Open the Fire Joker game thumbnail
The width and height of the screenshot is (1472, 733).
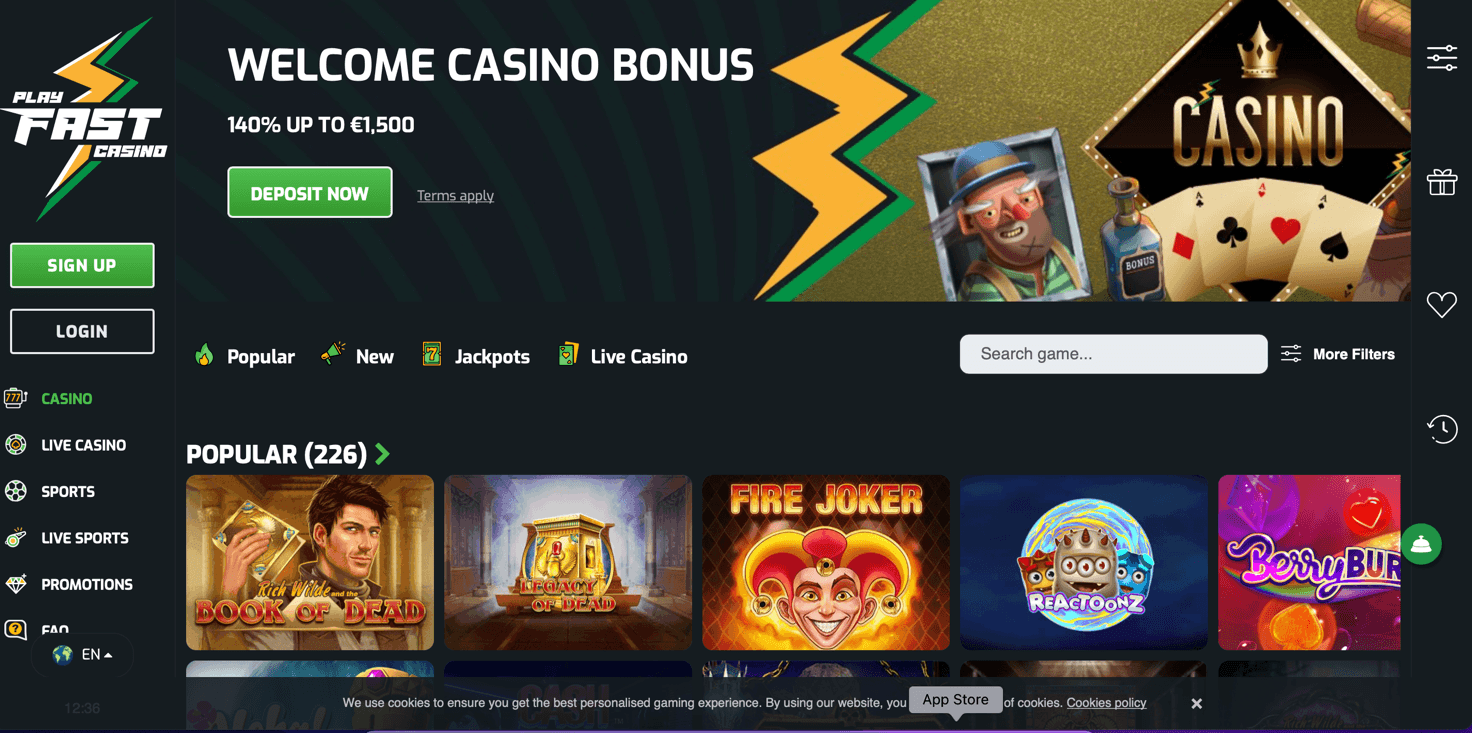pyautogui.click(x=826, y=562)
